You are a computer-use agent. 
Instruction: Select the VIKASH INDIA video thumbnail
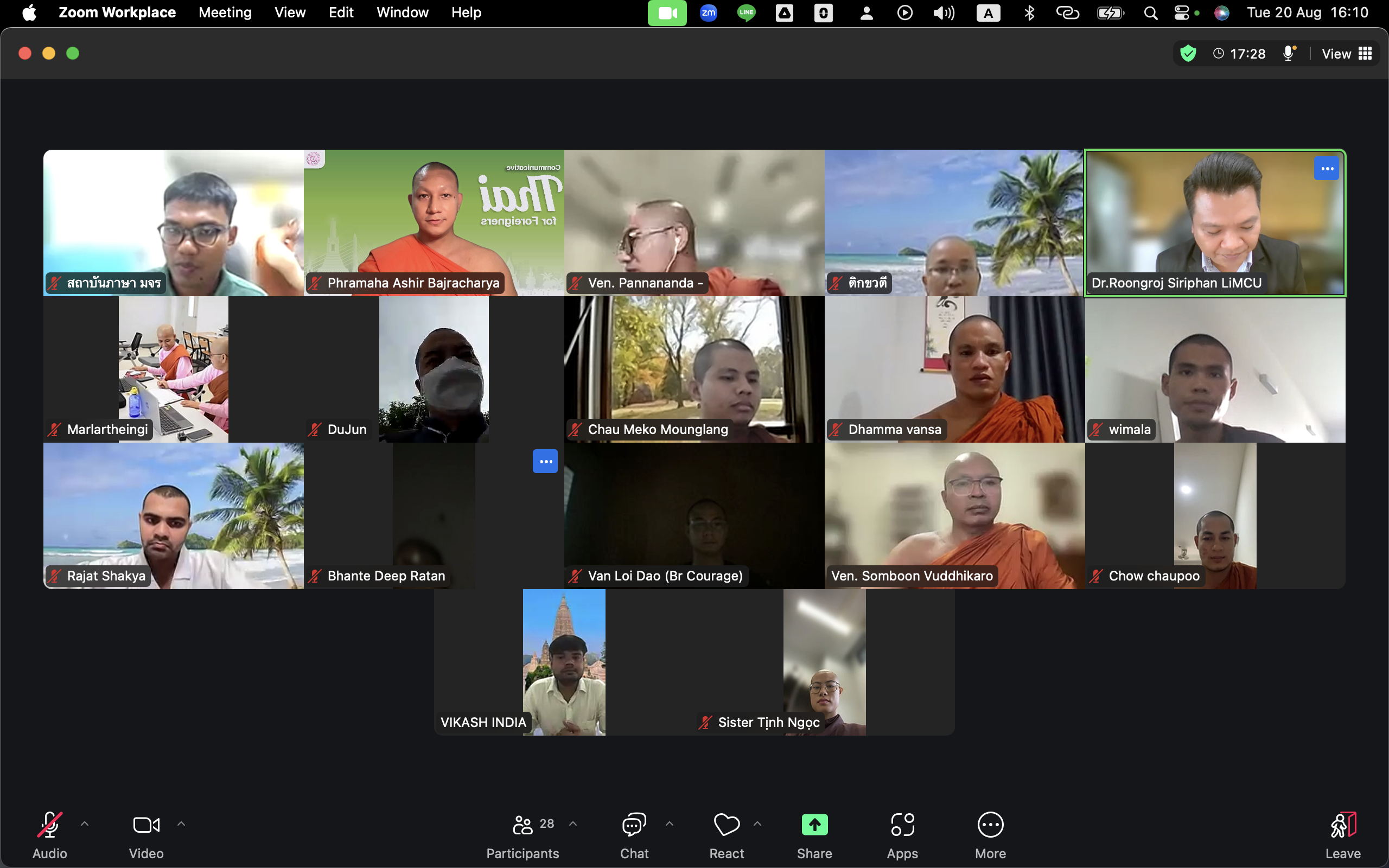pos(564,662)
